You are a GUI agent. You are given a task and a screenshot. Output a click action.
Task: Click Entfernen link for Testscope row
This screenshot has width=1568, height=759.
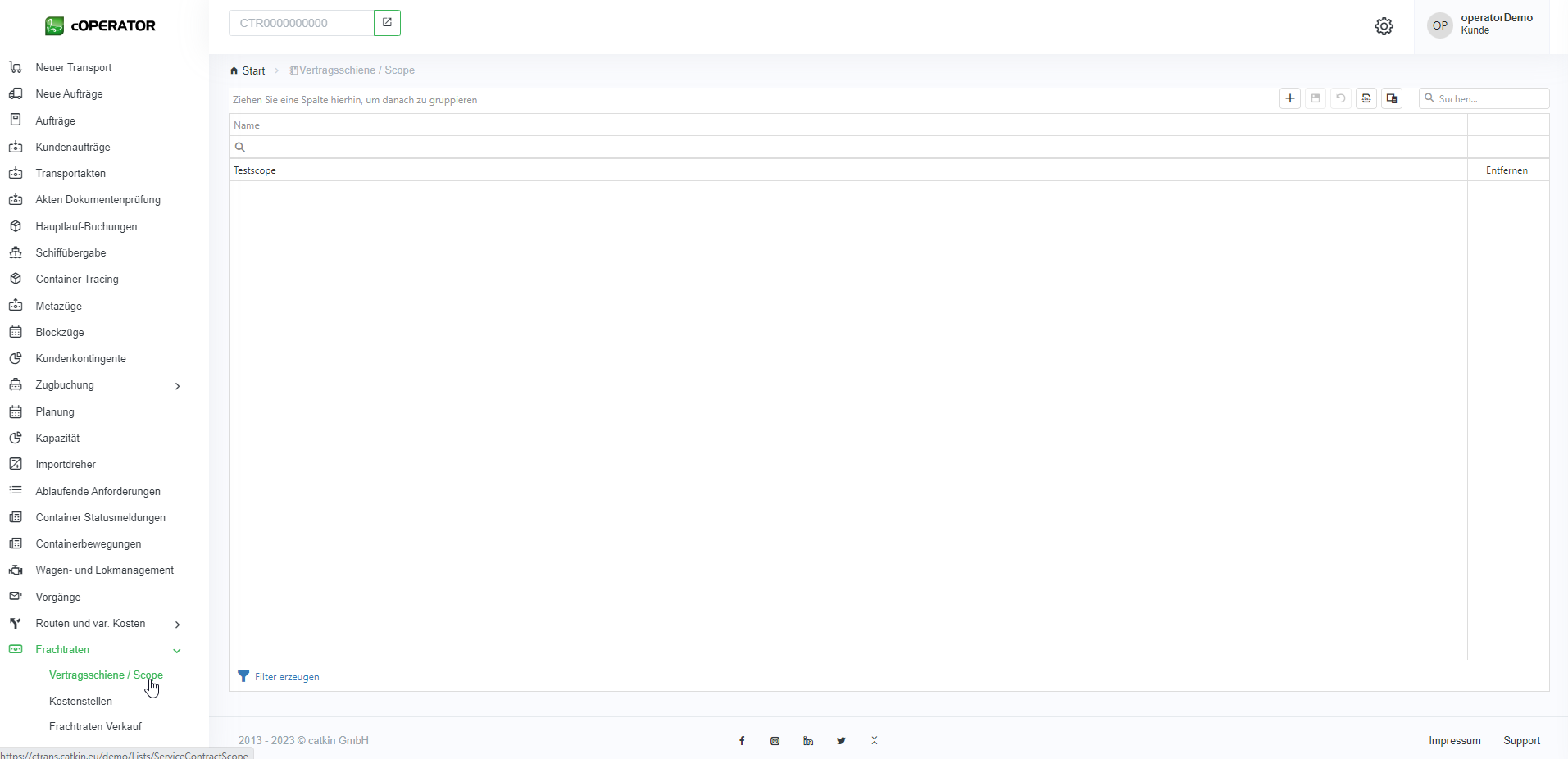coord(1507,170)
